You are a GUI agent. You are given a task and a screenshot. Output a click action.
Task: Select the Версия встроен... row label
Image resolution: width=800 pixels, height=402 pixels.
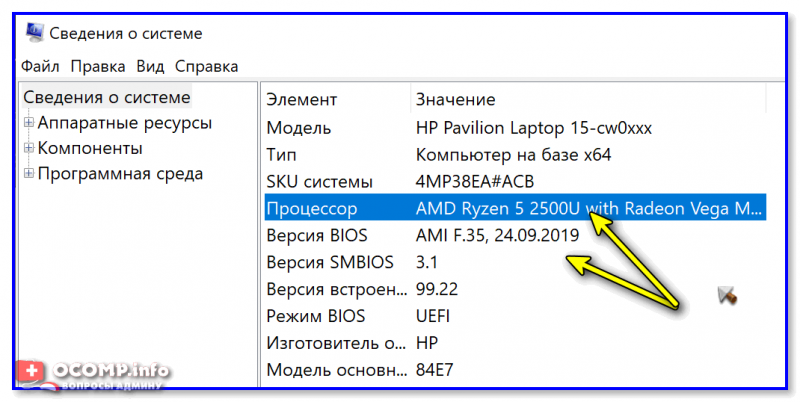337,289
